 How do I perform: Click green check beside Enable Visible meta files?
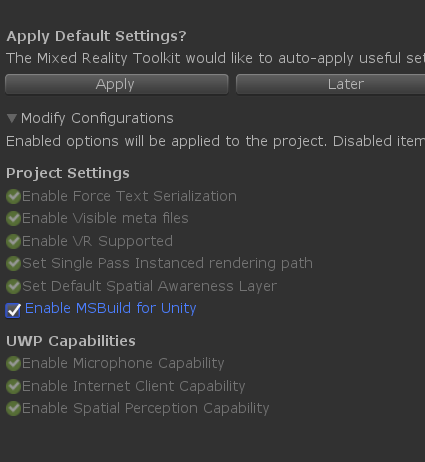click(14, 219)
